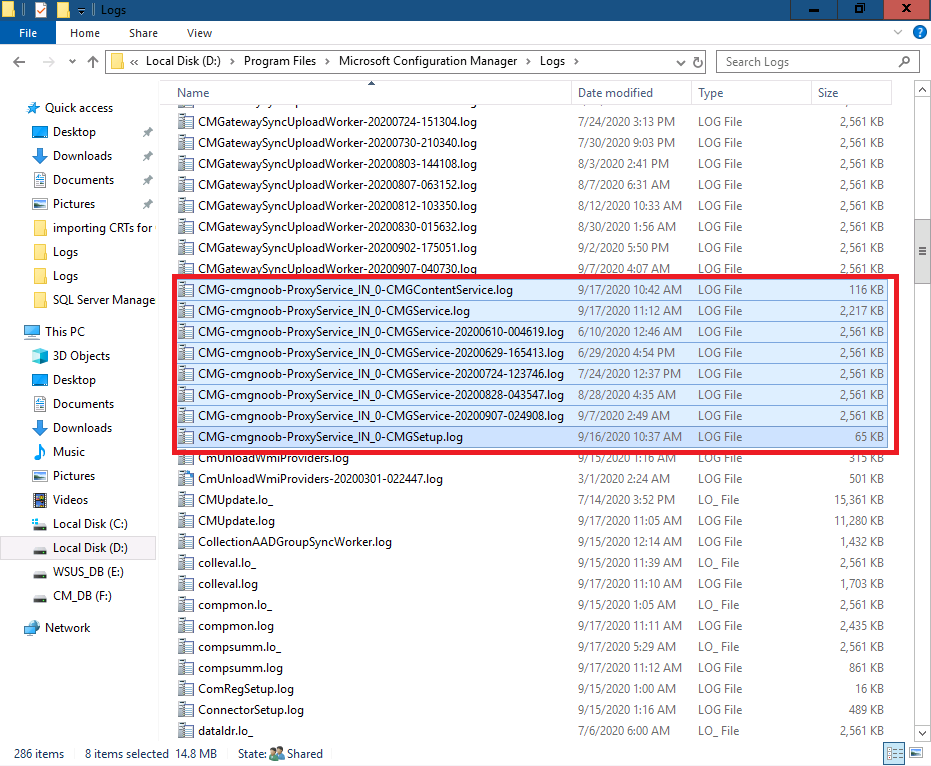Navigate to Microsoft Configuration Manager breadcrumb
Image resolution: width=931 pixels, height=766 pixels.
[x=428, y=61]
